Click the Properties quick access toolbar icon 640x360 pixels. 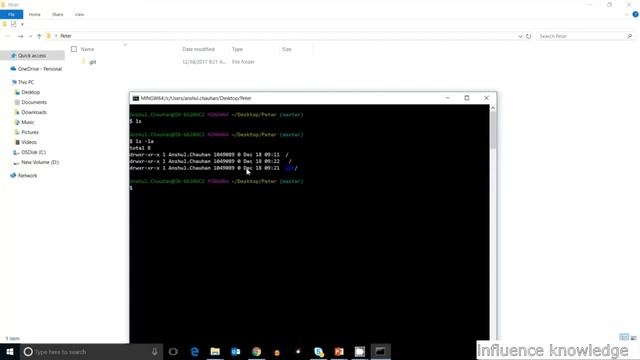coord(13,24)
